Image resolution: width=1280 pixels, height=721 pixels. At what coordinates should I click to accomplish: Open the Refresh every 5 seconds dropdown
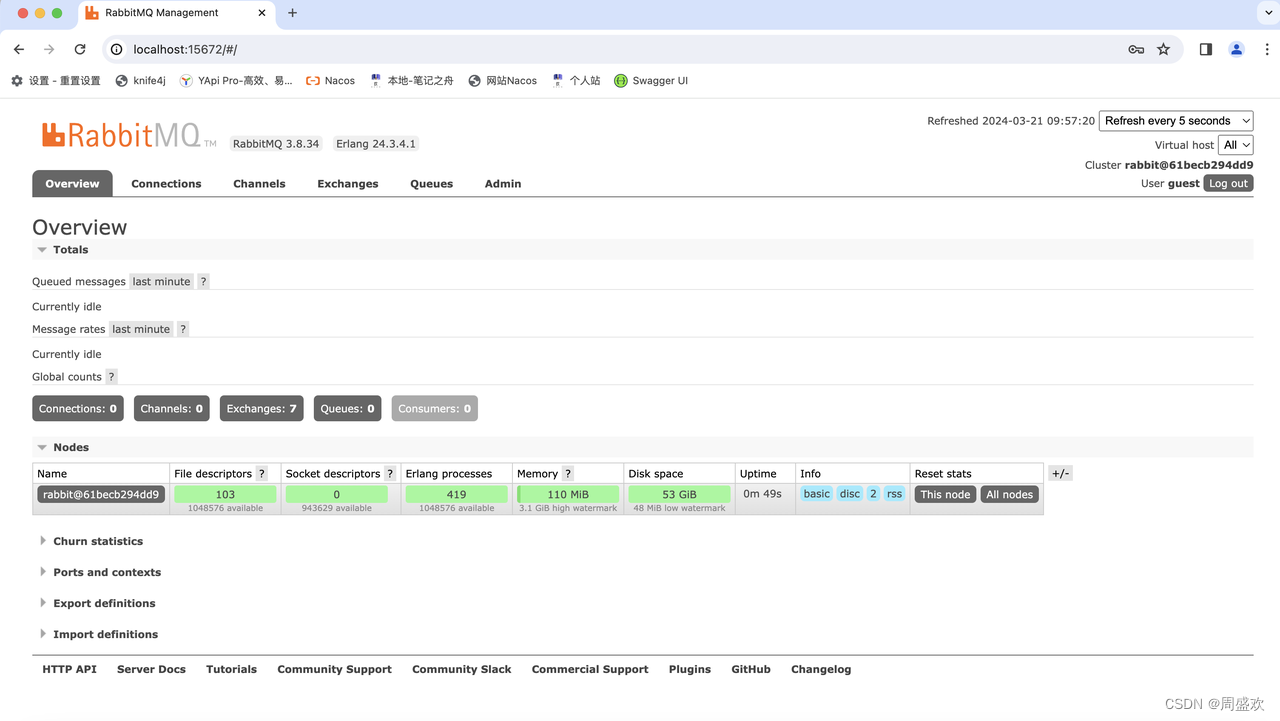[x=1176, y=121]
